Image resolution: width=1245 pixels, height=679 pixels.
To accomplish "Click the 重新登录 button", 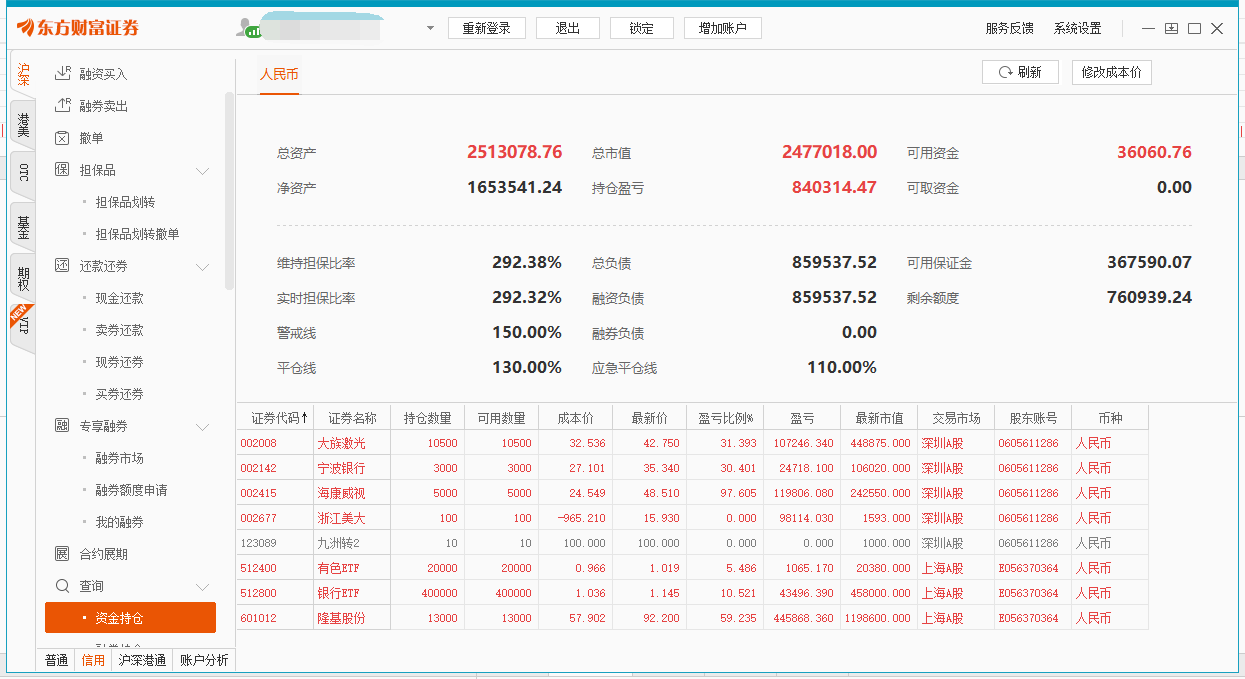I will click(x=486, y=28).
